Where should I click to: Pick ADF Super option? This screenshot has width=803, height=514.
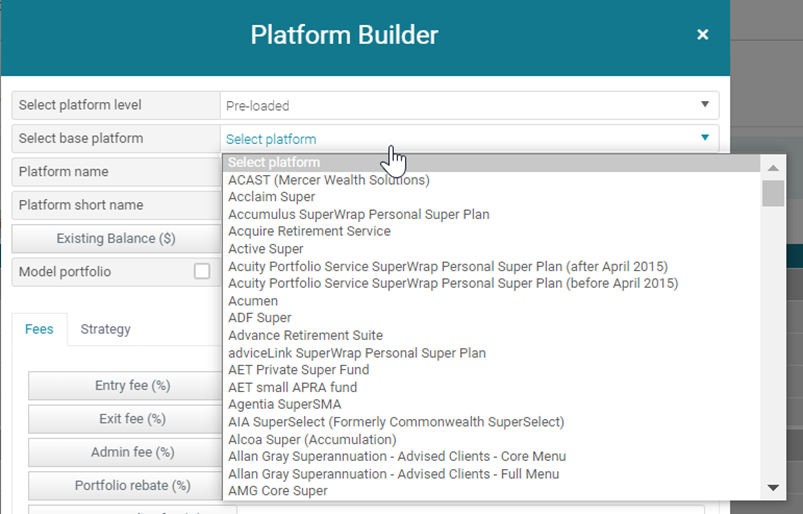[x=492, y=317]
